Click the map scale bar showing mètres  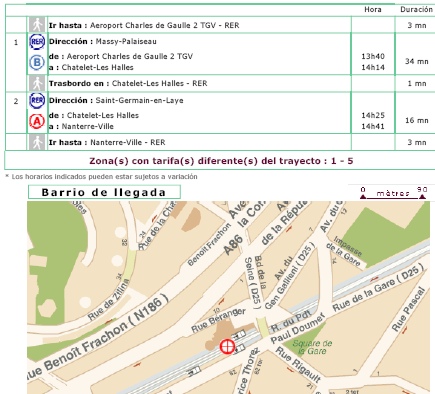click(393, 193)
